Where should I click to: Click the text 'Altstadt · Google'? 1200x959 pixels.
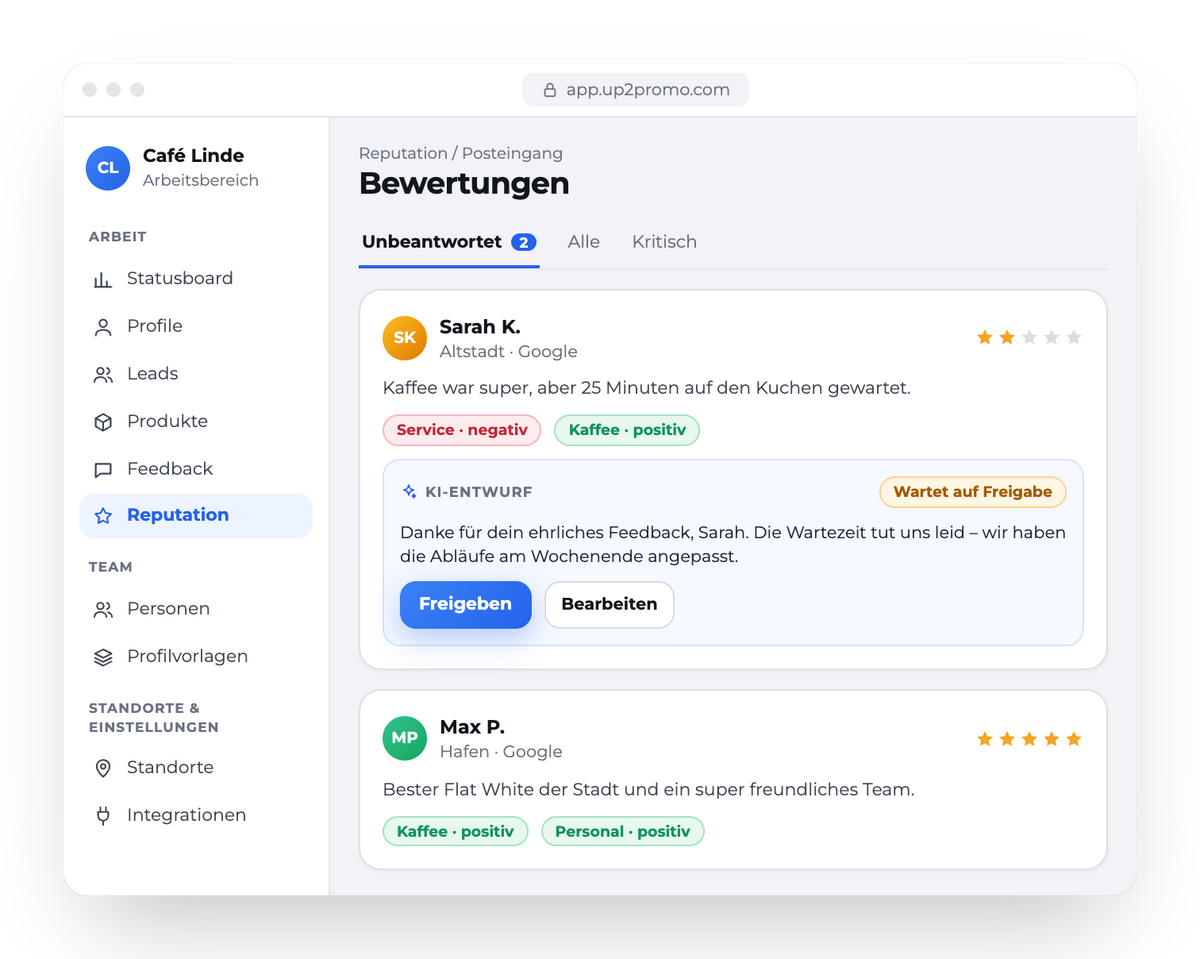point(509,351)
